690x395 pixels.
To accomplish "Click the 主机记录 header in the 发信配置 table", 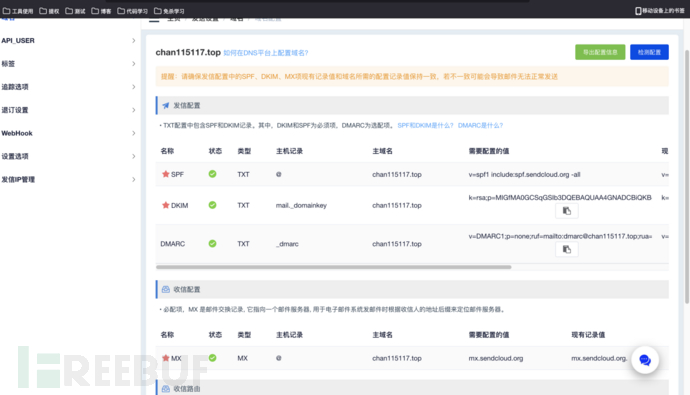I will tap(289, 151).
